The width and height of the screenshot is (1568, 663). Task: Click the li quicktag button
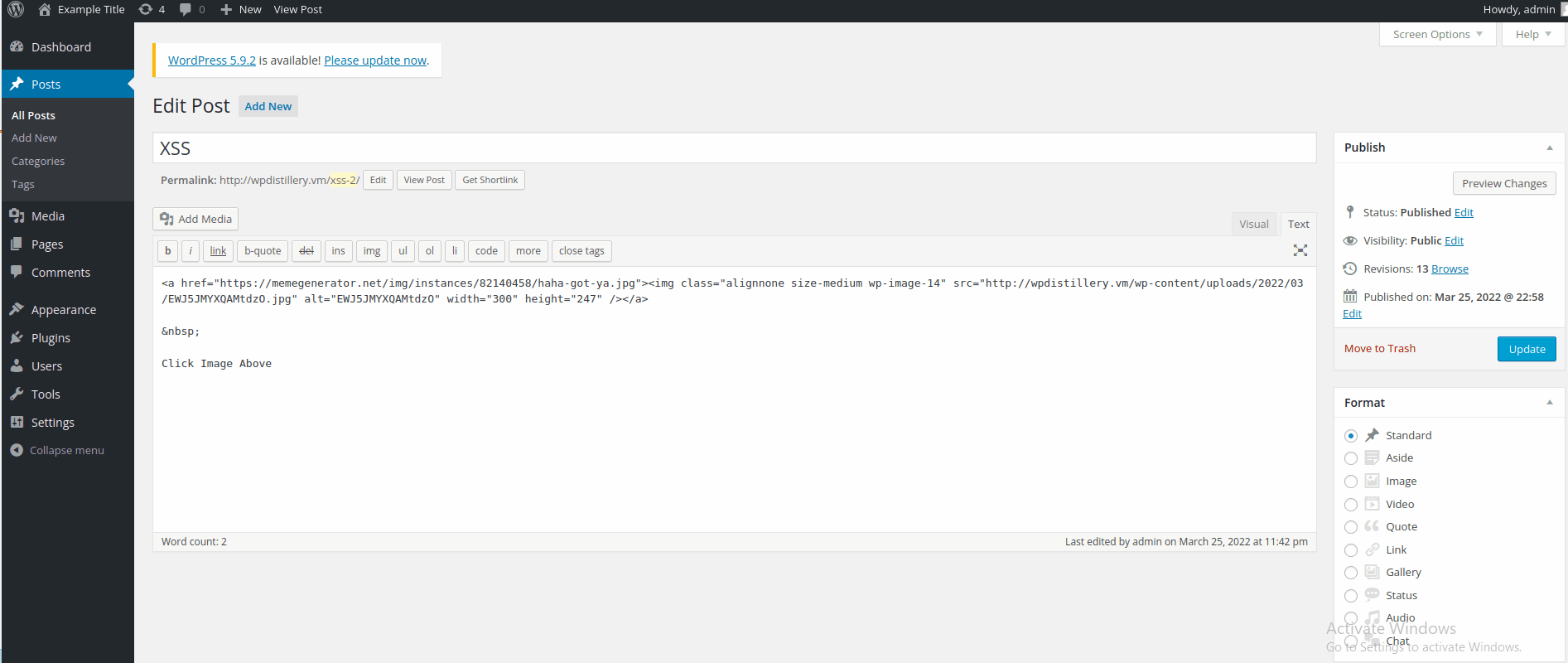455,251
